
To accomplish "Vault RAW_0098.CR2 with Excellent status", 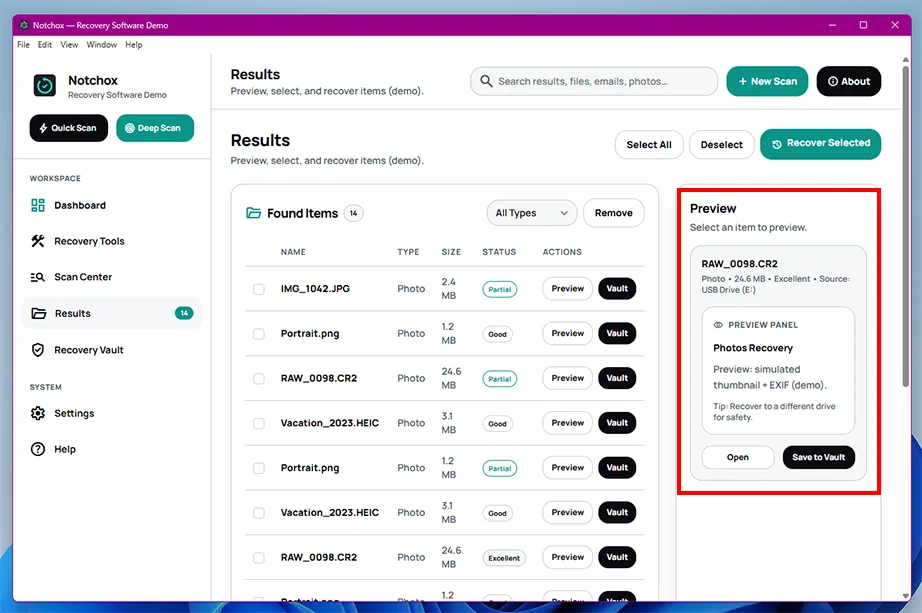I will point(617,557).
